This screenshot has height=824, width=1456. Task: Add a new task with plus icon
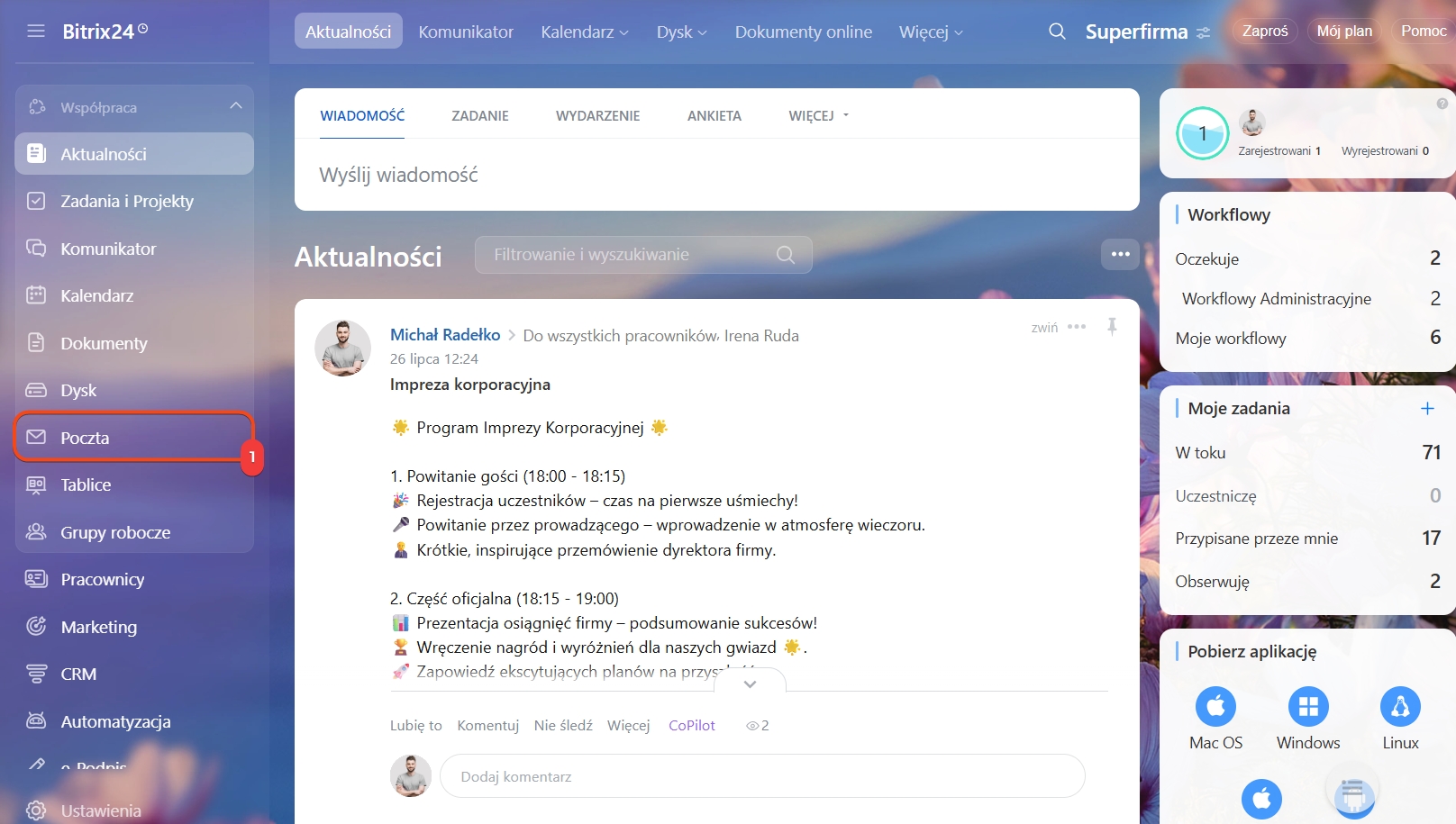point(1427,408)
